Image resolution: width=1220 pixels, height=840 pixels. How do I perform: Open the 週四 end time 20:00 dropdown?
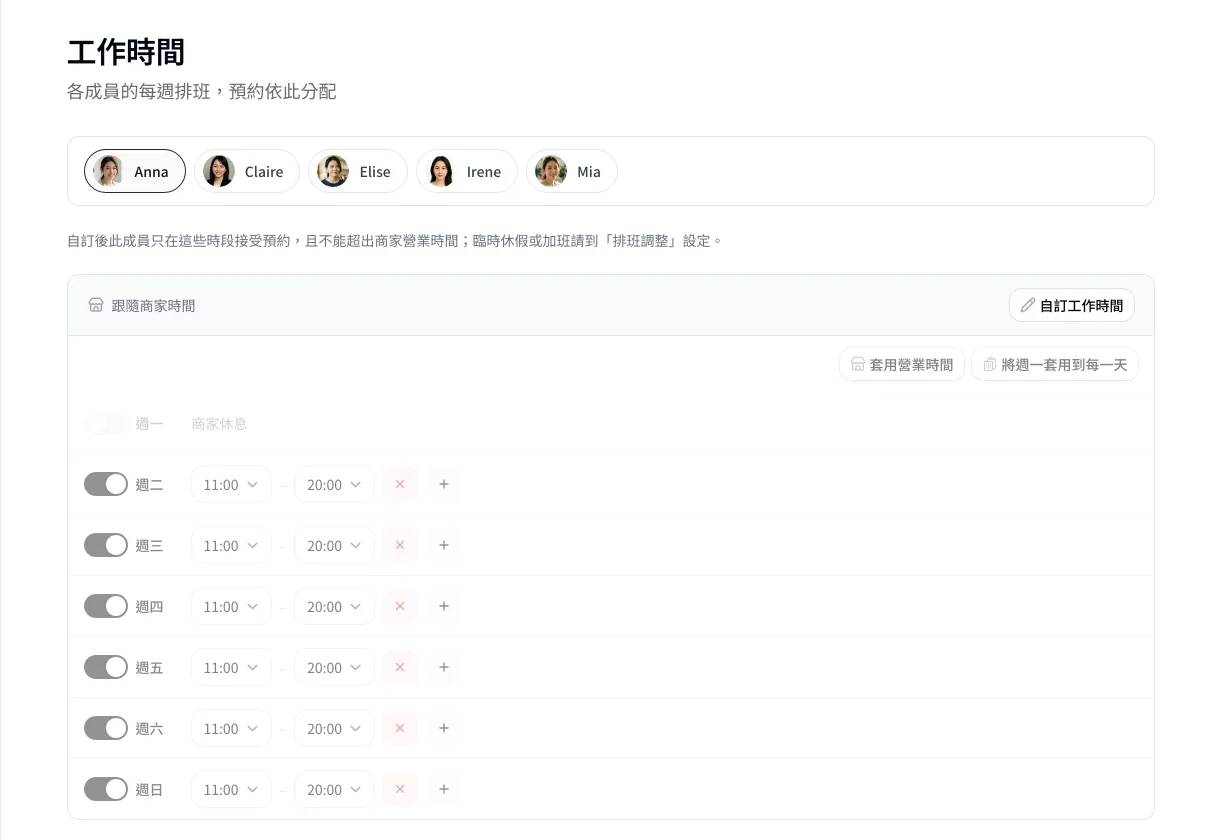coord(334,606)
